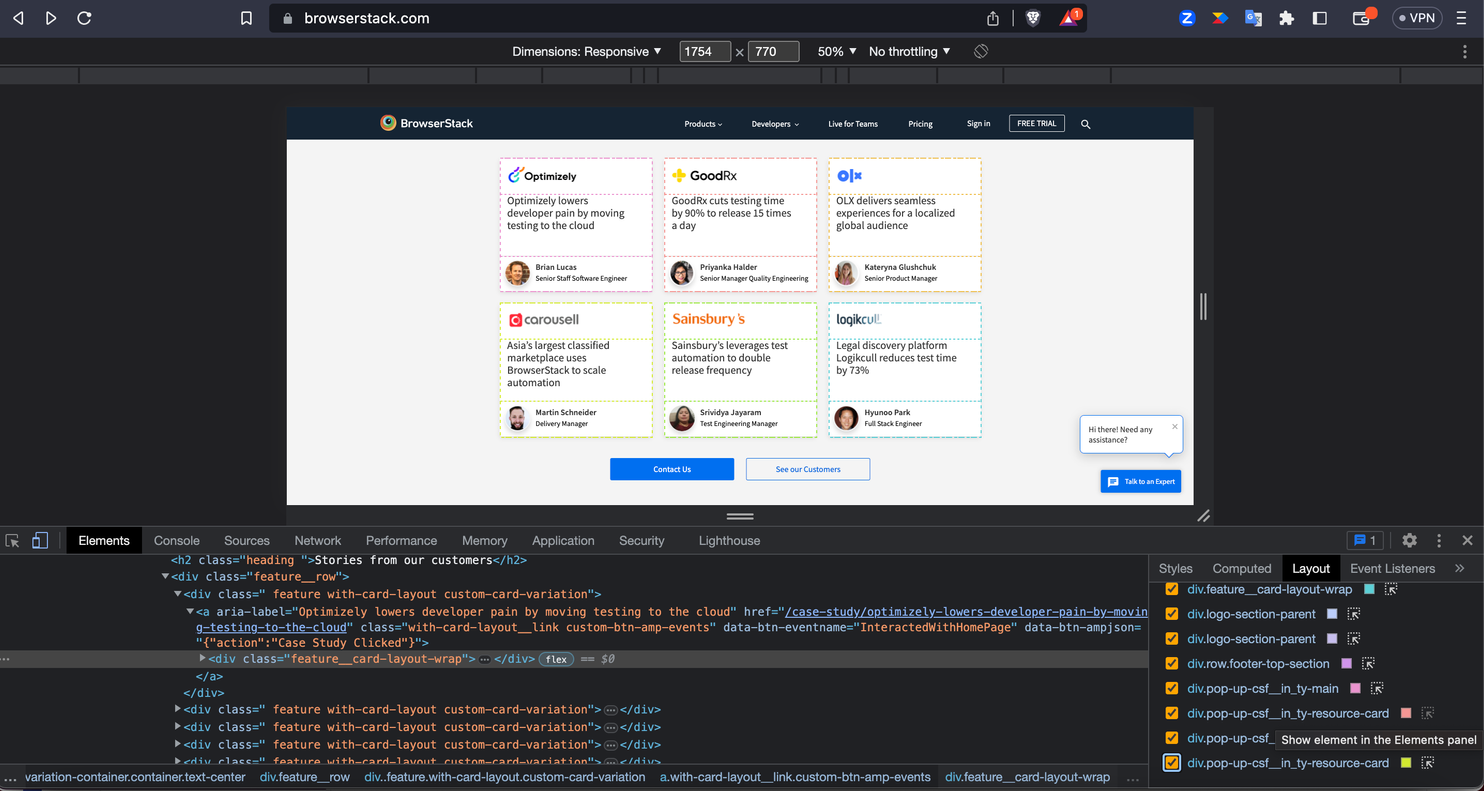Open the Computed styles tab
Screen dimensions: 1484x791
tap(1241, 568)
